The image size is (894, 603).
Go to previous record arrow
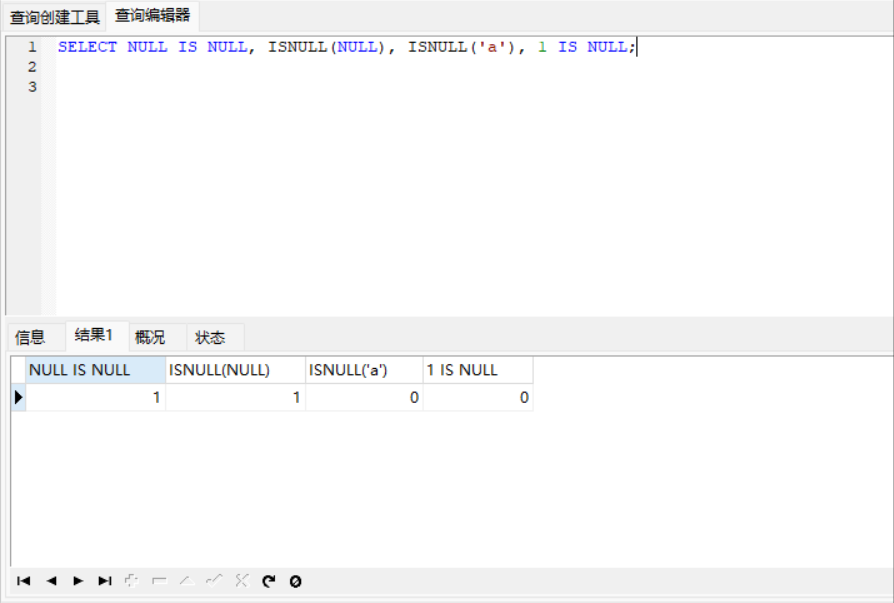click(51, 581)
